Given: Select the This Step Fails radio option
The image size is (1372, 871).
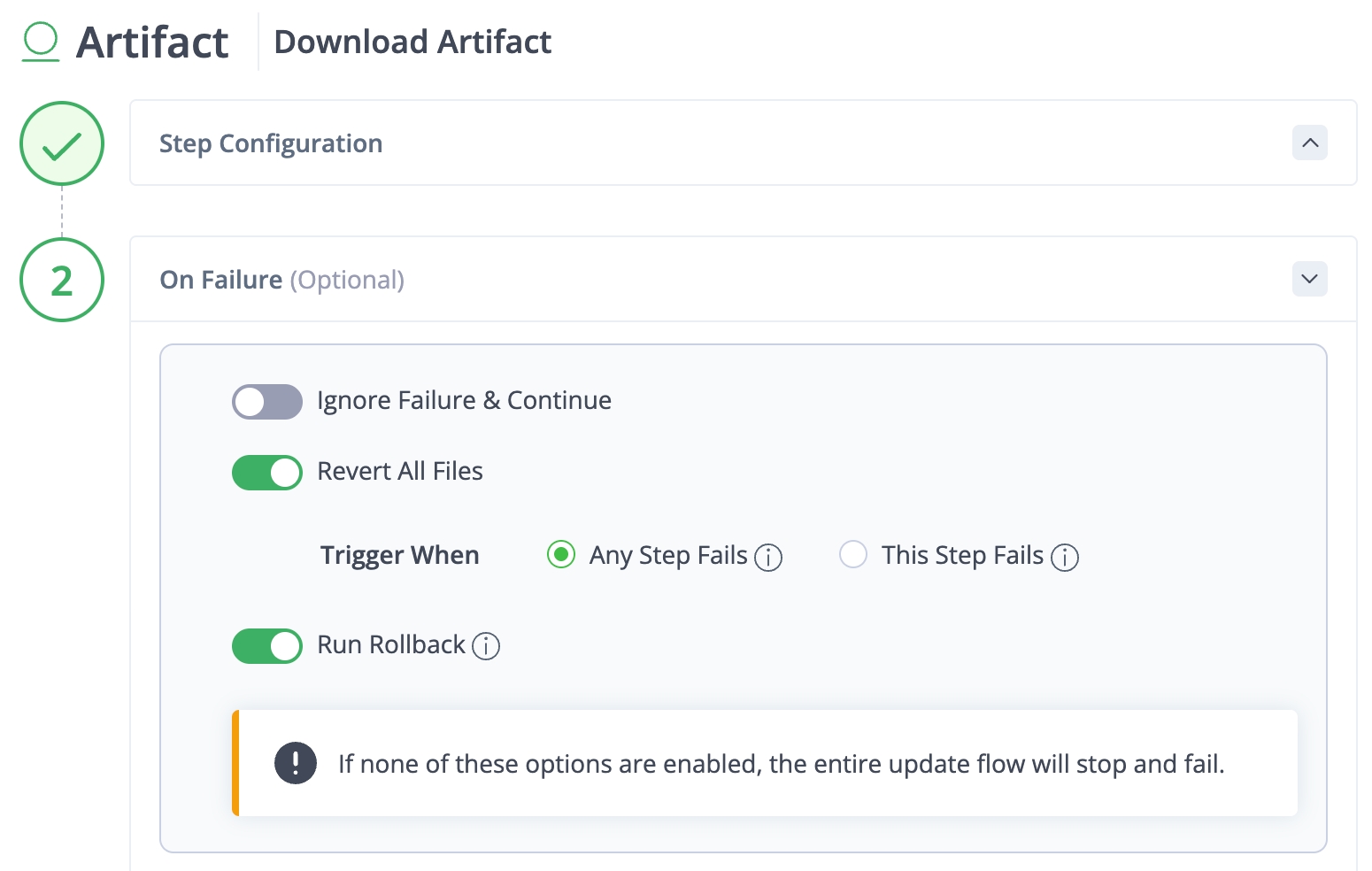Looking at the screenshot, I should [853, 555].
